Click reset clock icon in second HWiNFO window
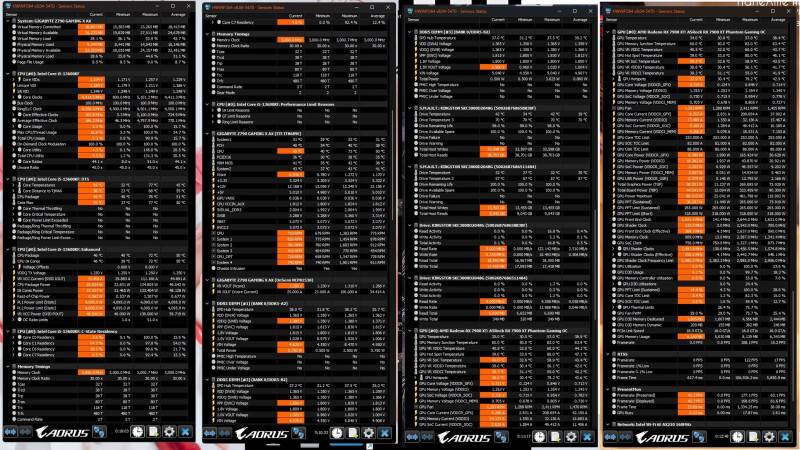800x450 pixels. [x=337, y=434]
